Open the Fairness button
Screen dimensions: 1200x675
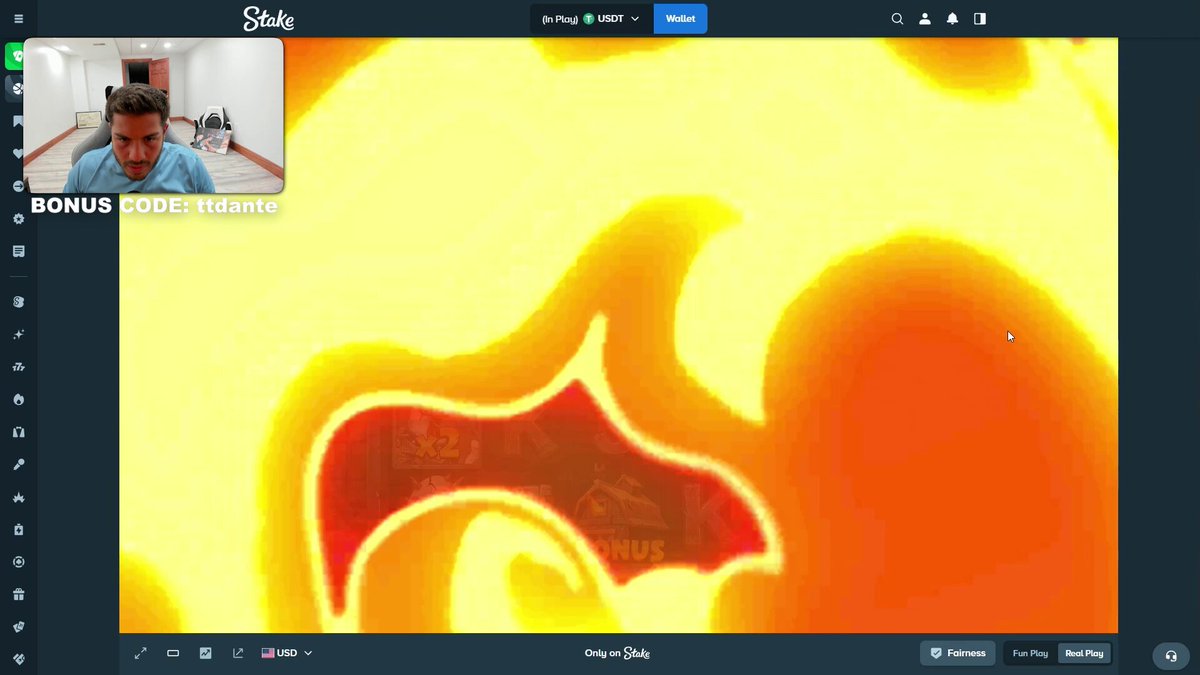click(957, 653)
